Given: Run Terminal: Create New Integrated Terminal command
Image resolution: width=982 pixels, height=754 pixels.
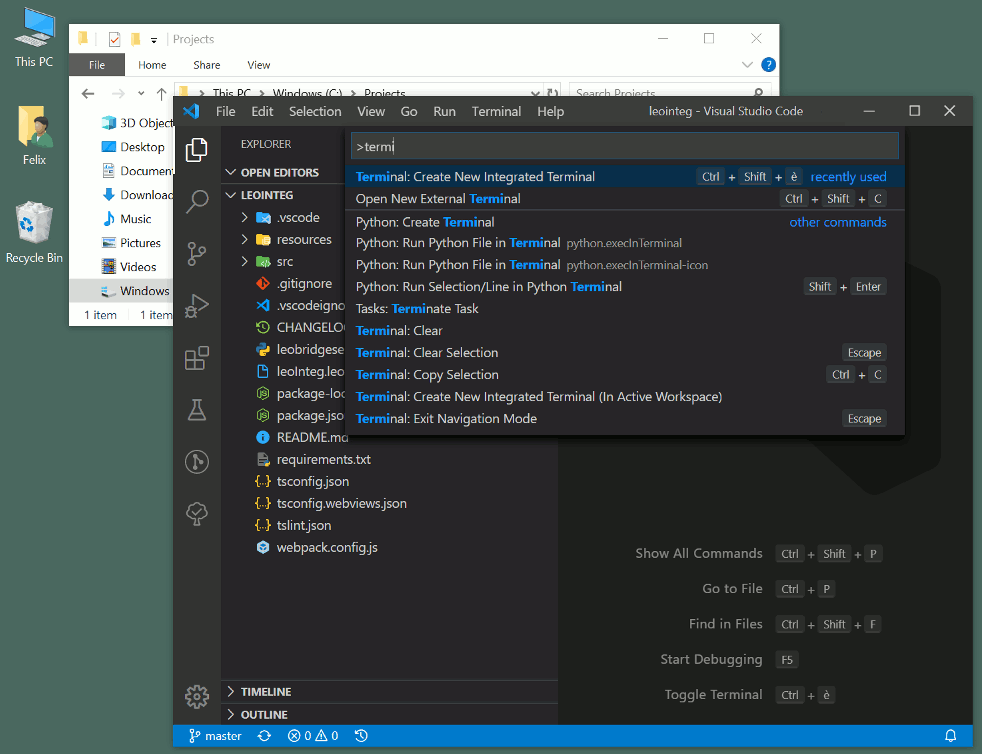Looking at the screenshot, I should point(624,177).
